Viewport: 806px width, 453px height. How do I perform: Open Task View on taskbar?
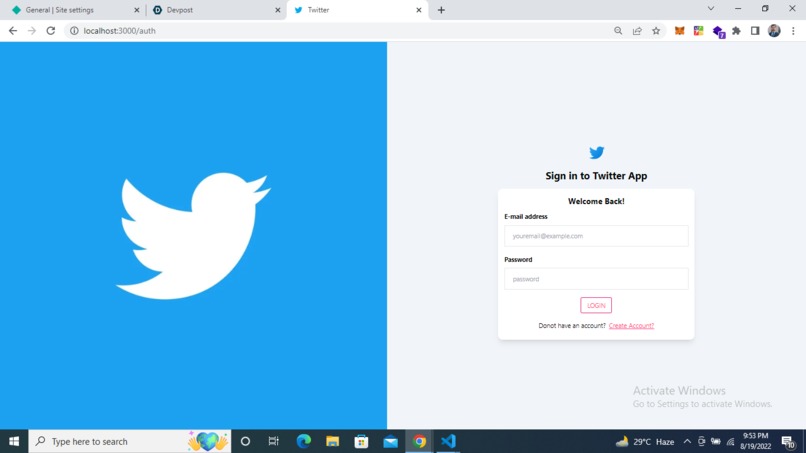[x=273, y=441]
